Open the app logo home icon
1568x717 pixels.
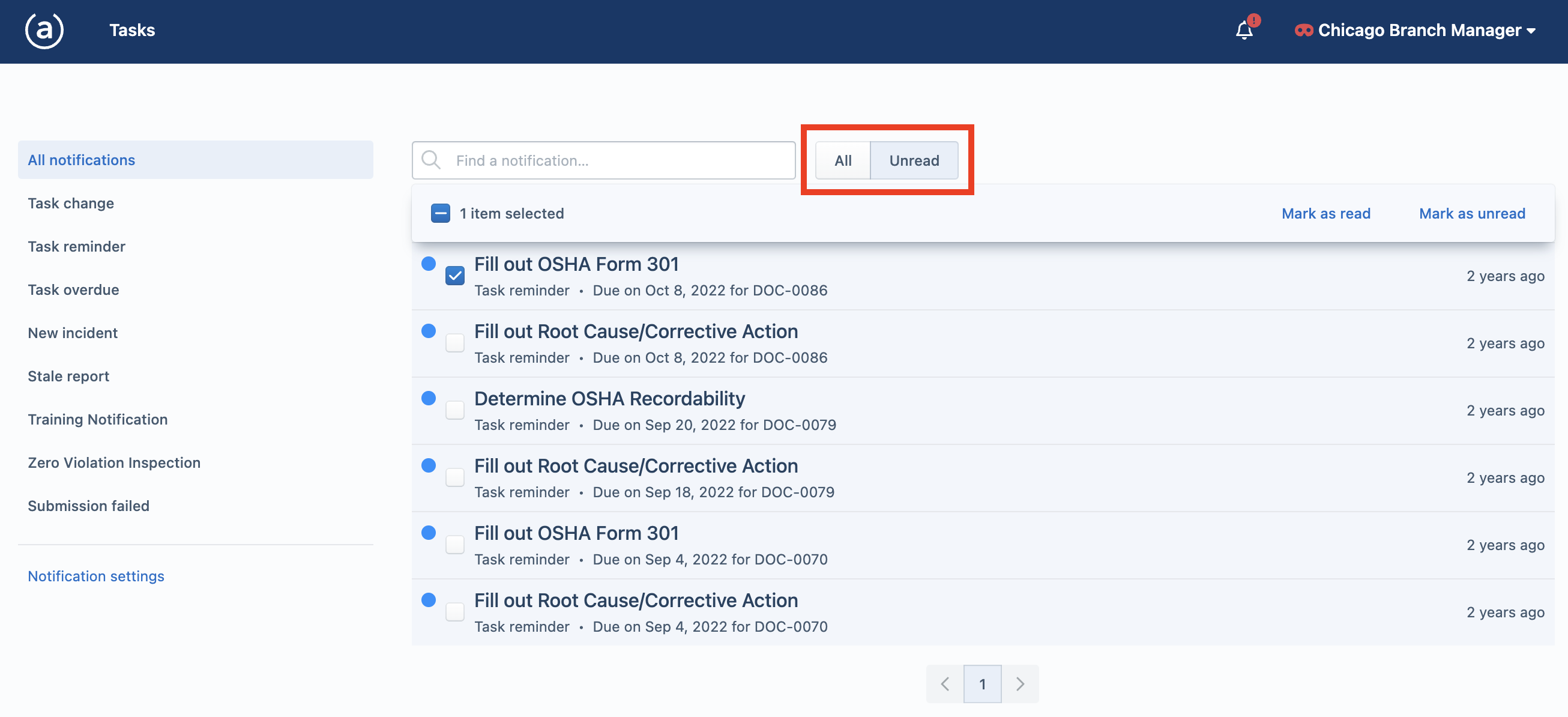coord(44,31)
